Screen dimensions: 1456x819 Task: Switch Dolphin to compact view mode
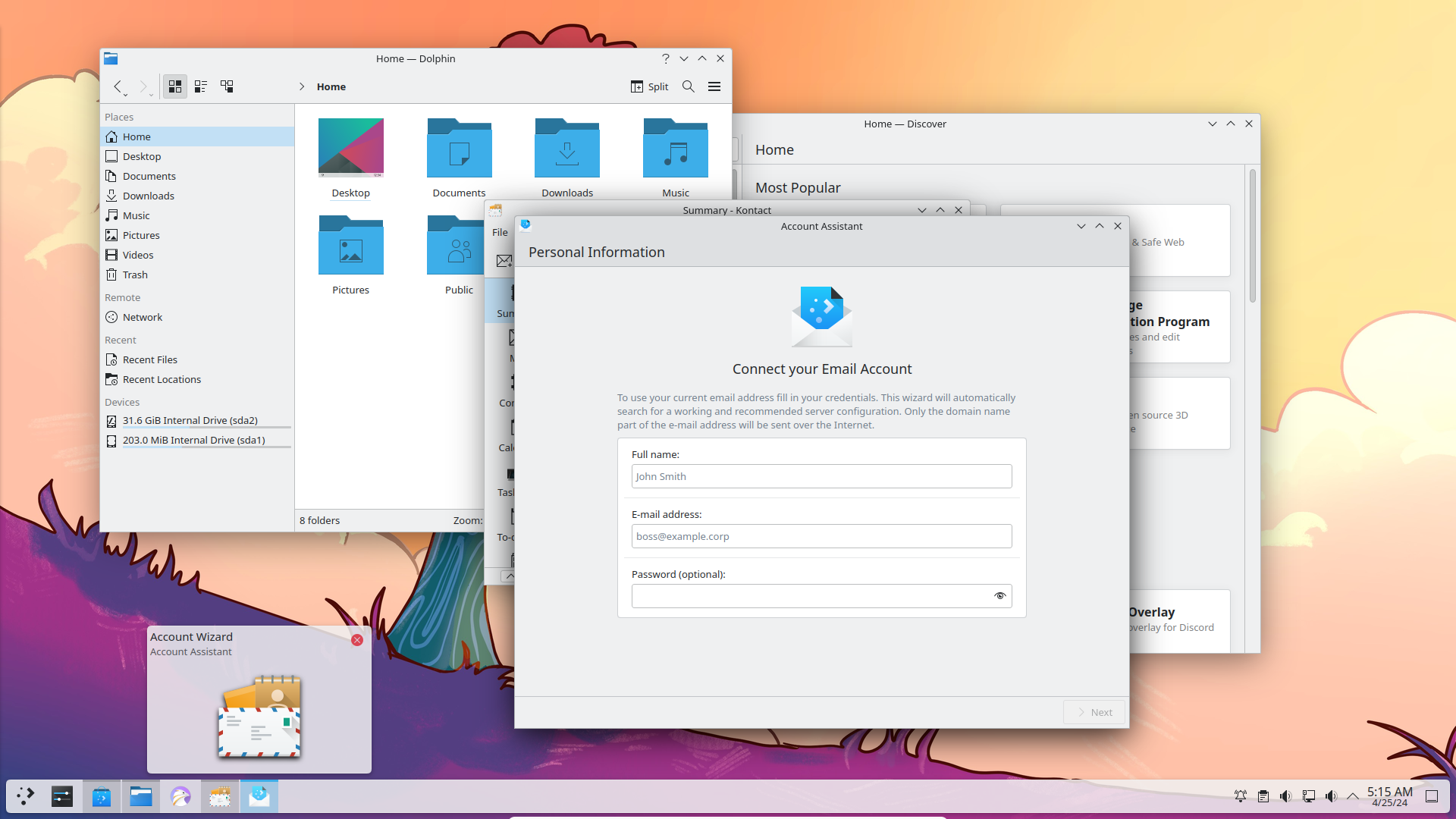tap(201, 86)
